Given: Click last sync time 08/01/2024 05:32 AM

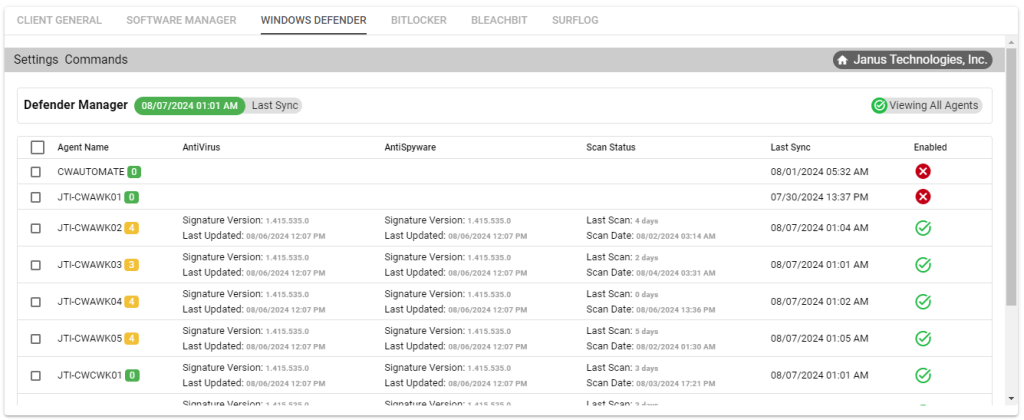Looking at the screenshot, I should 820,172.
